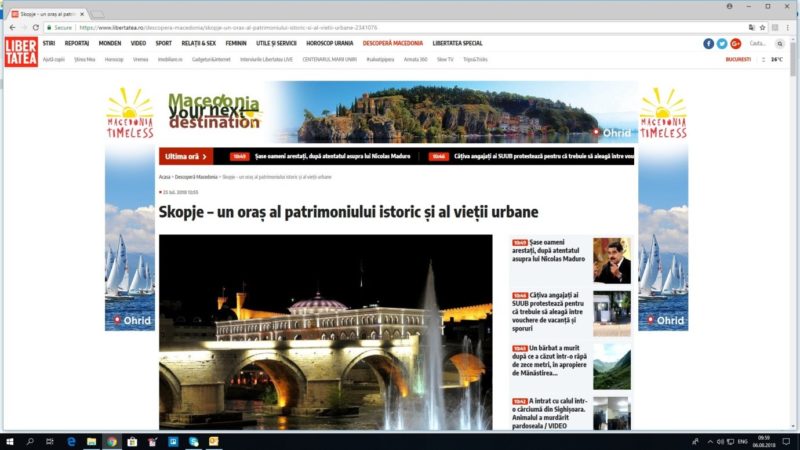Open RELAȚII & SEX section
The width and height of the screenshot is (800, 450).
[198, 43]
